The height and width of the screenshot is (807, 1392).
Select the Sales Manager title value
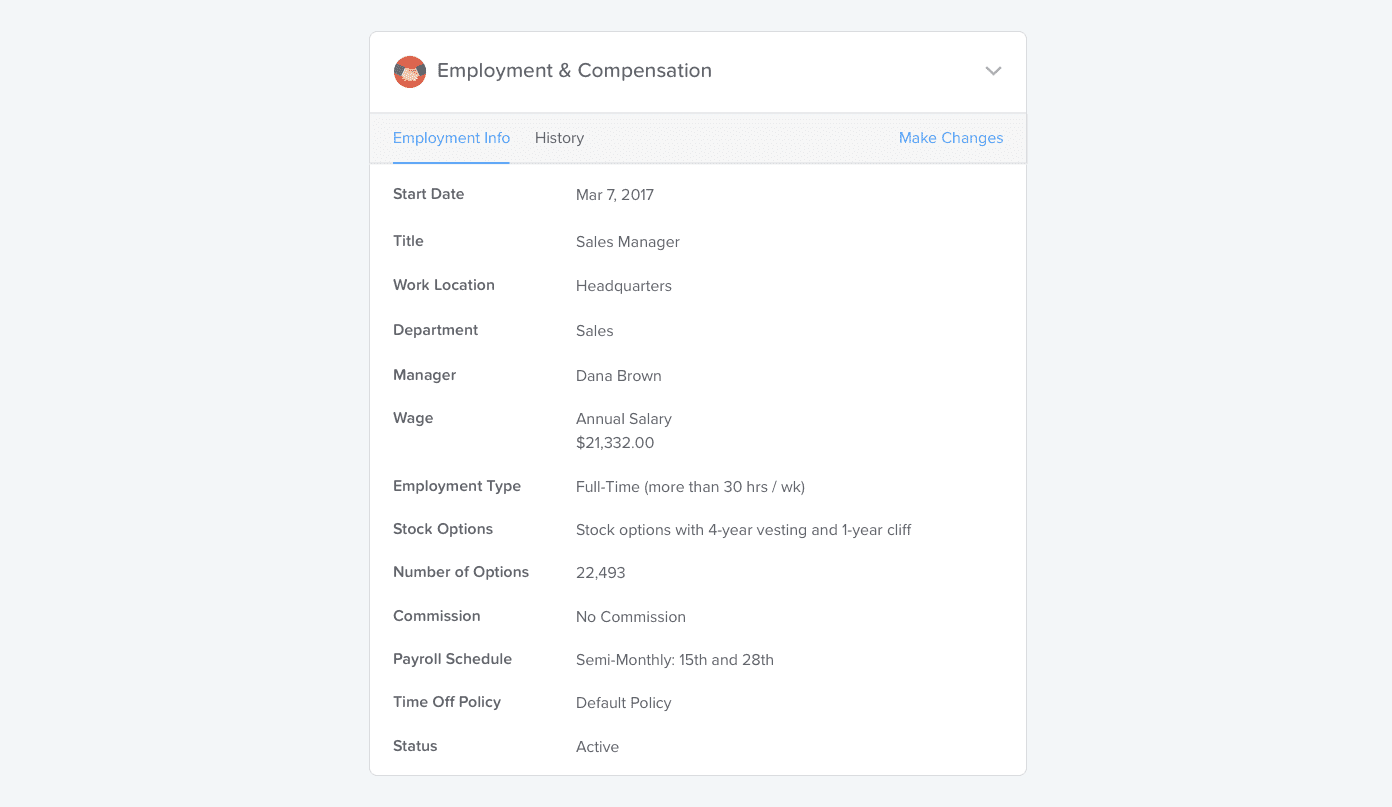coord(627,241)
